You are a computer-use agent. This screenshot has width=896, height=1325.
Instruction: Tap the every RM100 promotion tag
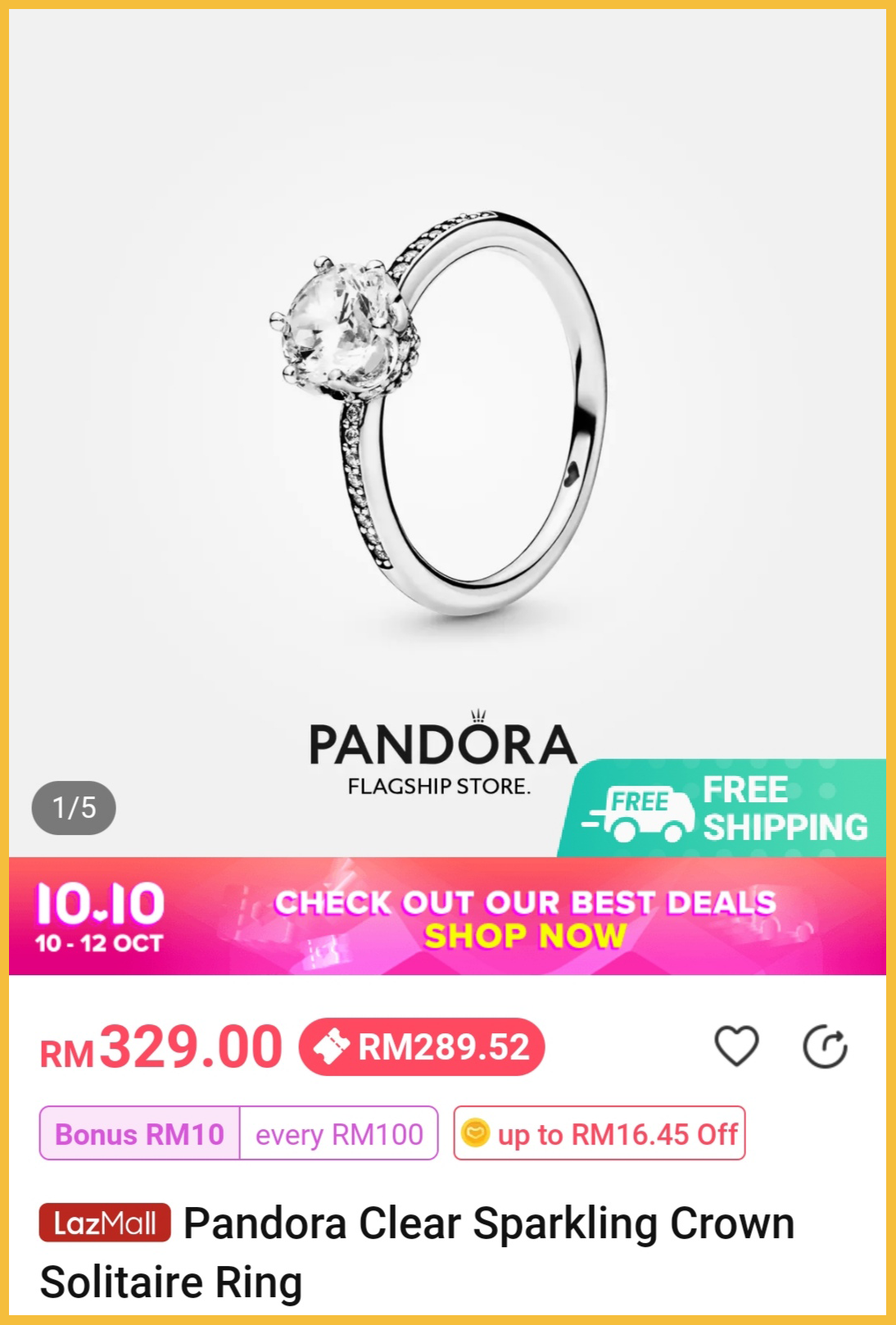[339, 1134]
